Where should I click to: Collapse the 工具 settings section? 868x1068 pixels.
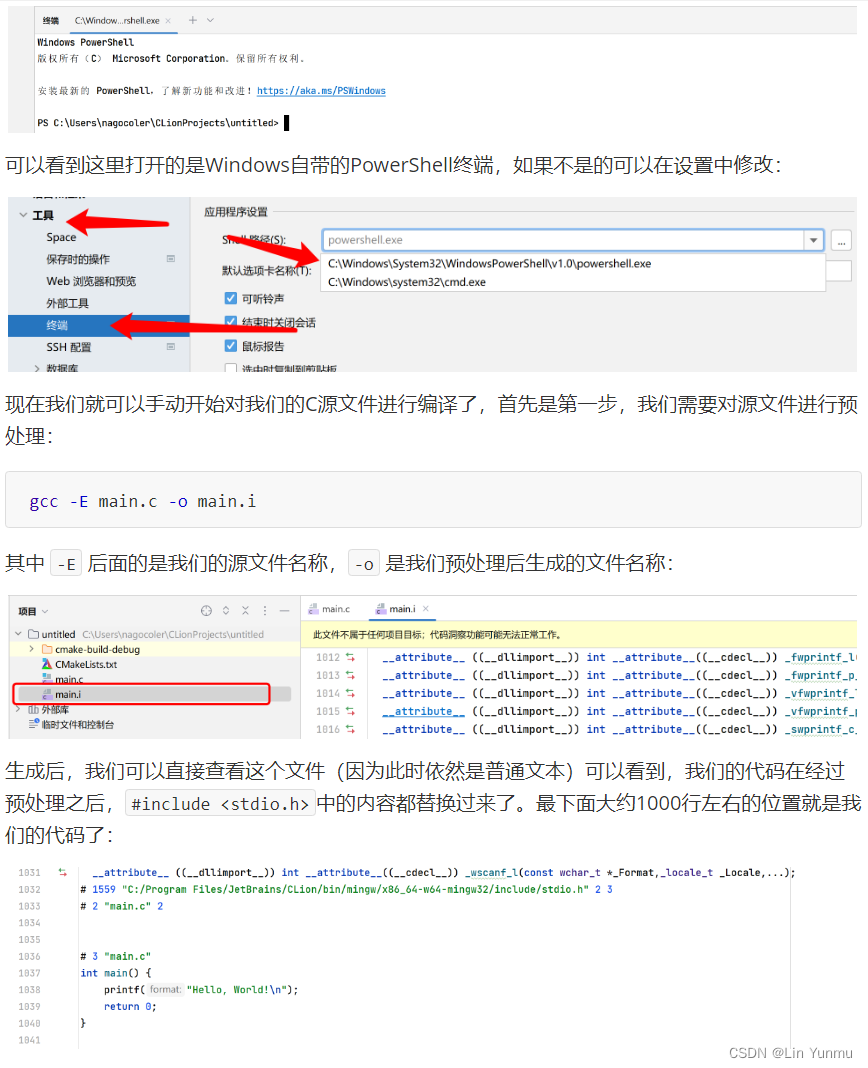point(23,215)
